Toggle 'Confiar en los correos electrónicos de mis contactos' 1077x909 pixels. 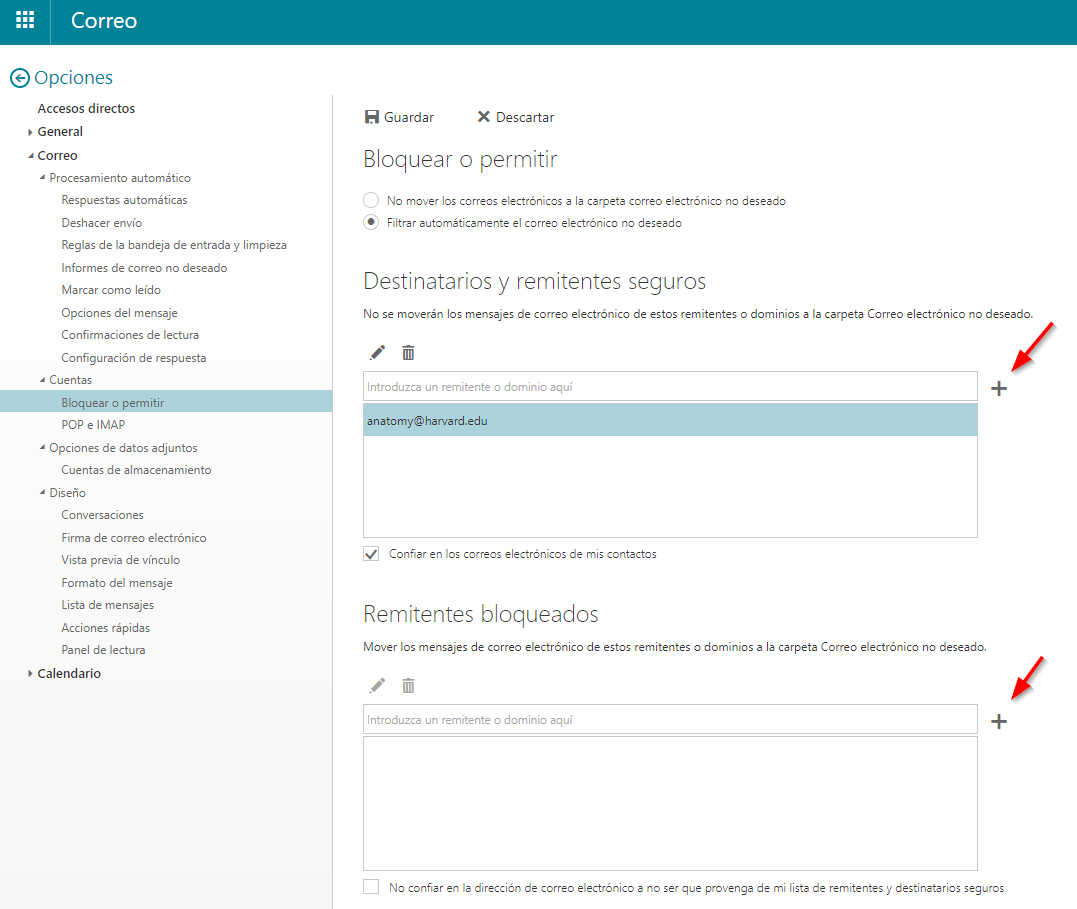pyautogui.click(x=371, y=554)
